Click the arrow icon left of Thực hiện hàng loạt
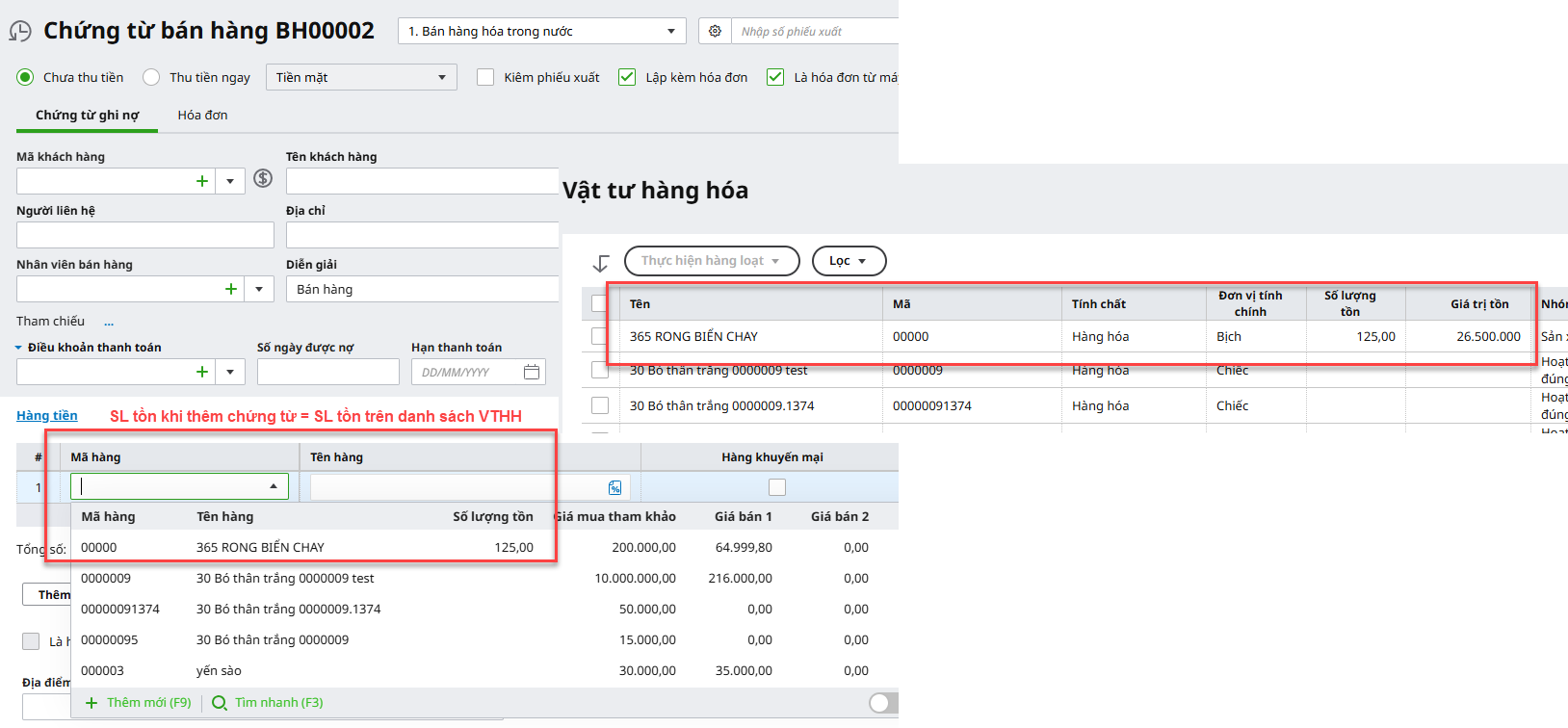The image size is (1568, 728). (x=601, y=262)
